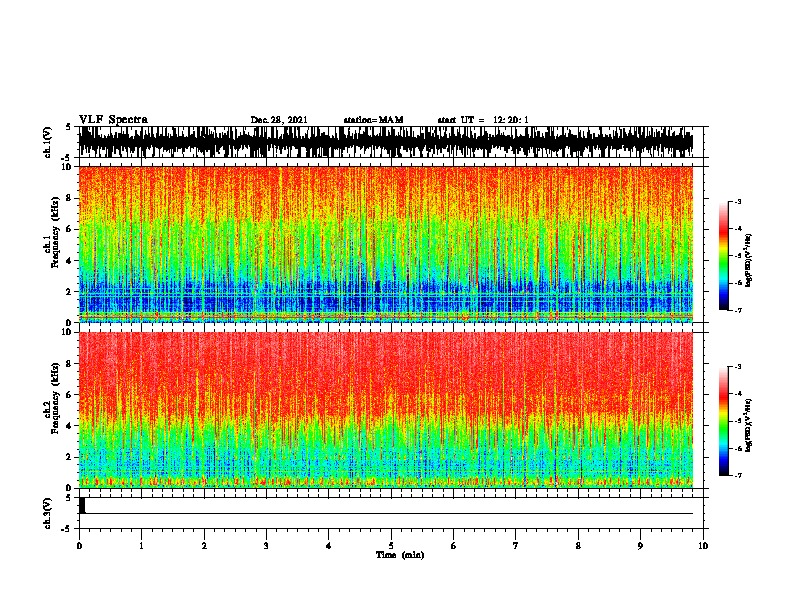Screen dimensions: 792x612
Task: Click tick label "0" on the time axis
Action: point(79,546)
